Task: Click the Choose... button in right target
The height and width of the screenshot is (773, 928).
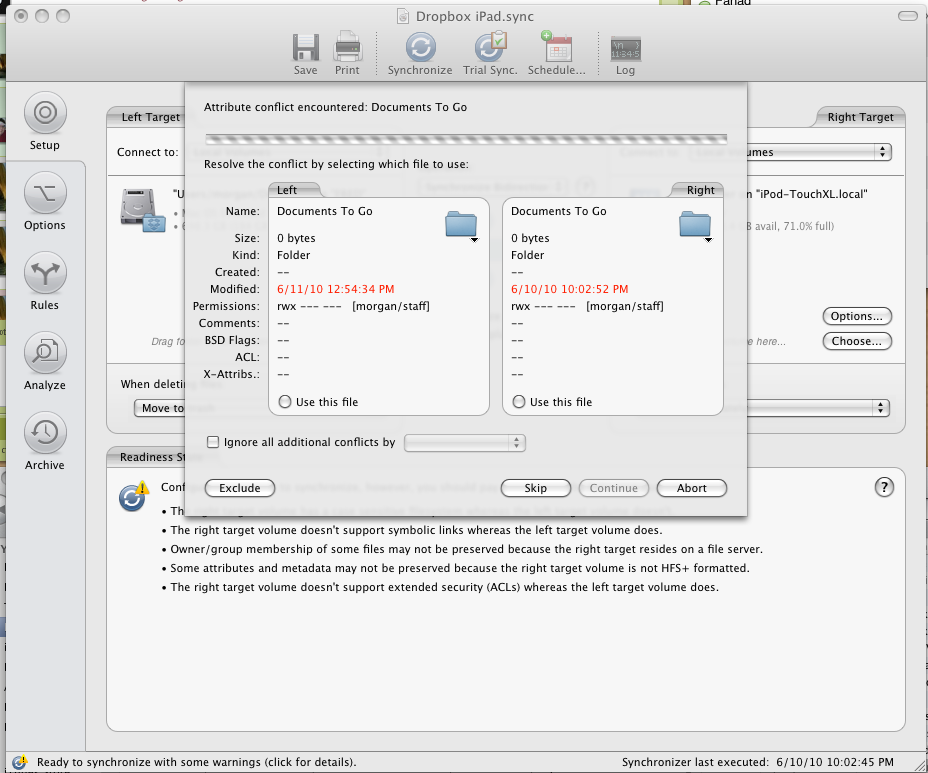Action: point(857,341)
